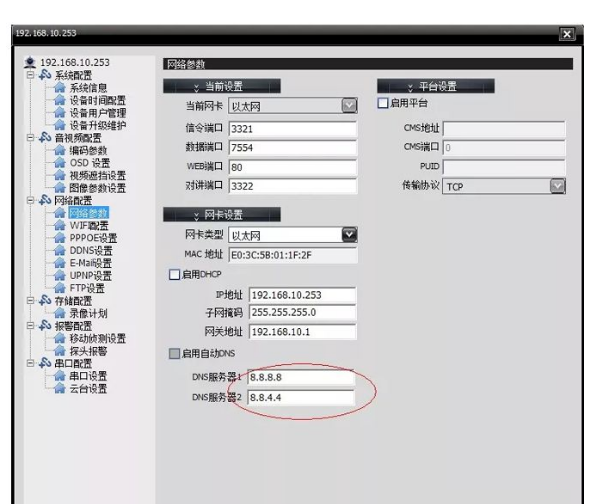This screenshot has height=504, width=593.
Task: Open the 网卡类型 dropdown
Action: click(x=349, y=235)
